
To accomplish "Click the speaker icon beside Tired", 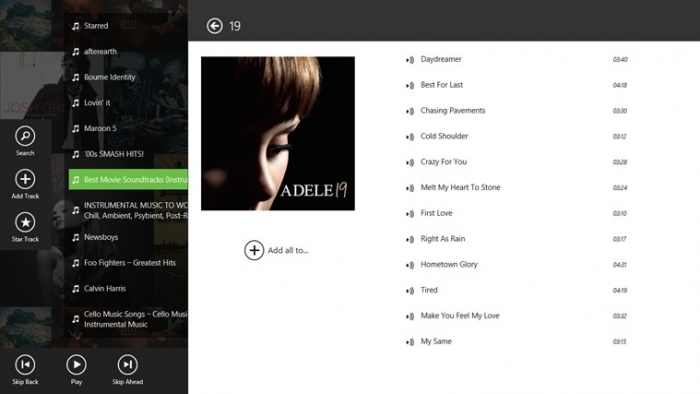I will click(x=410, y=291).
